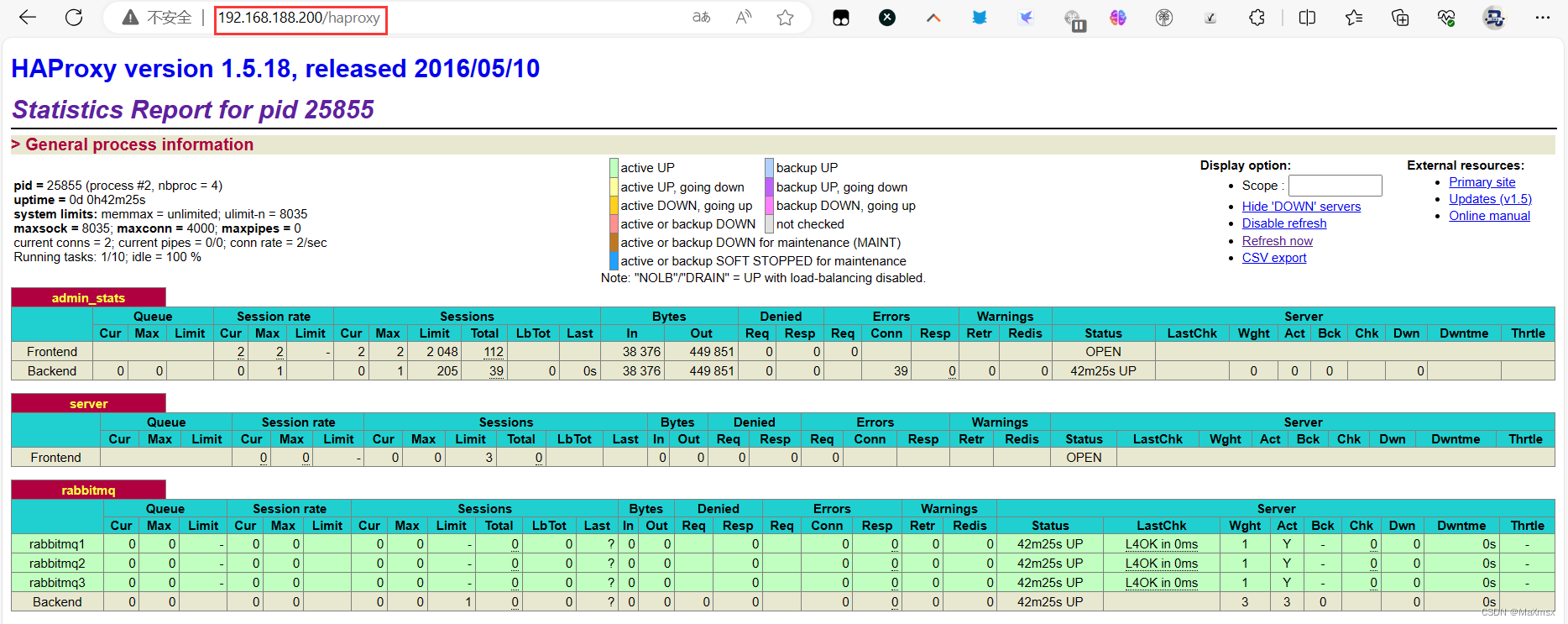Click the admin_stats Backend status 42m25s UP

(1103, 371)
